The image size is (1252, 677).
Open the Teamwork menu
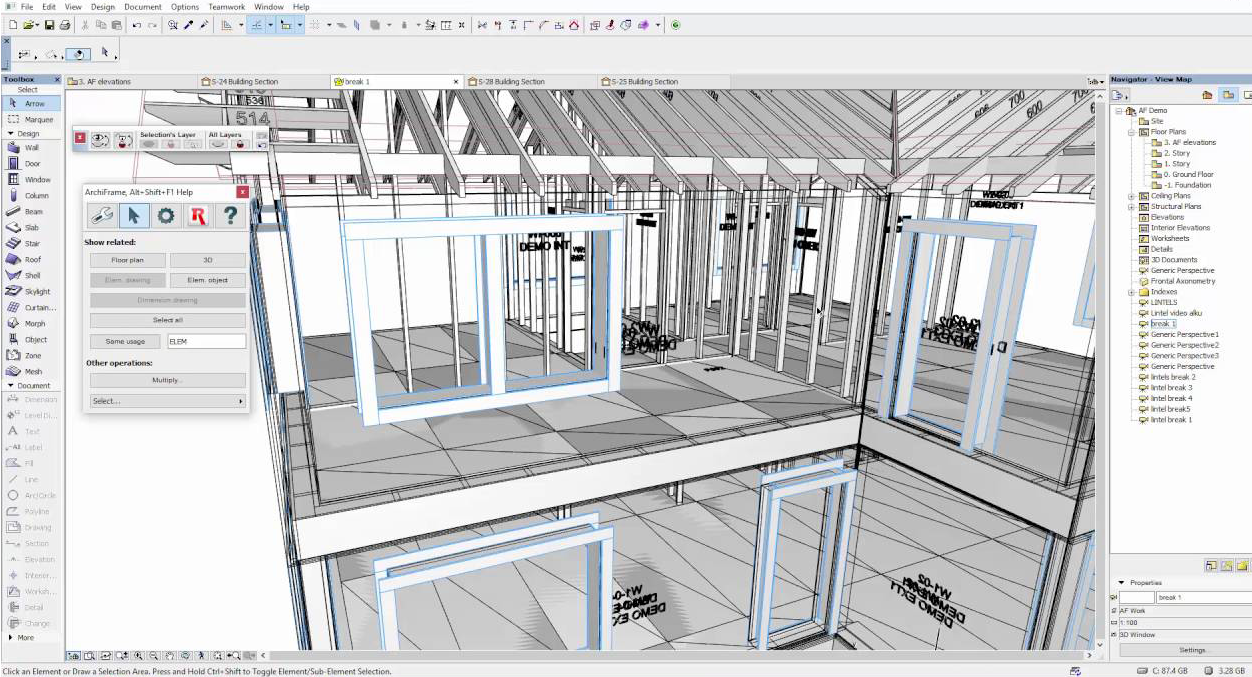(227, 7)
